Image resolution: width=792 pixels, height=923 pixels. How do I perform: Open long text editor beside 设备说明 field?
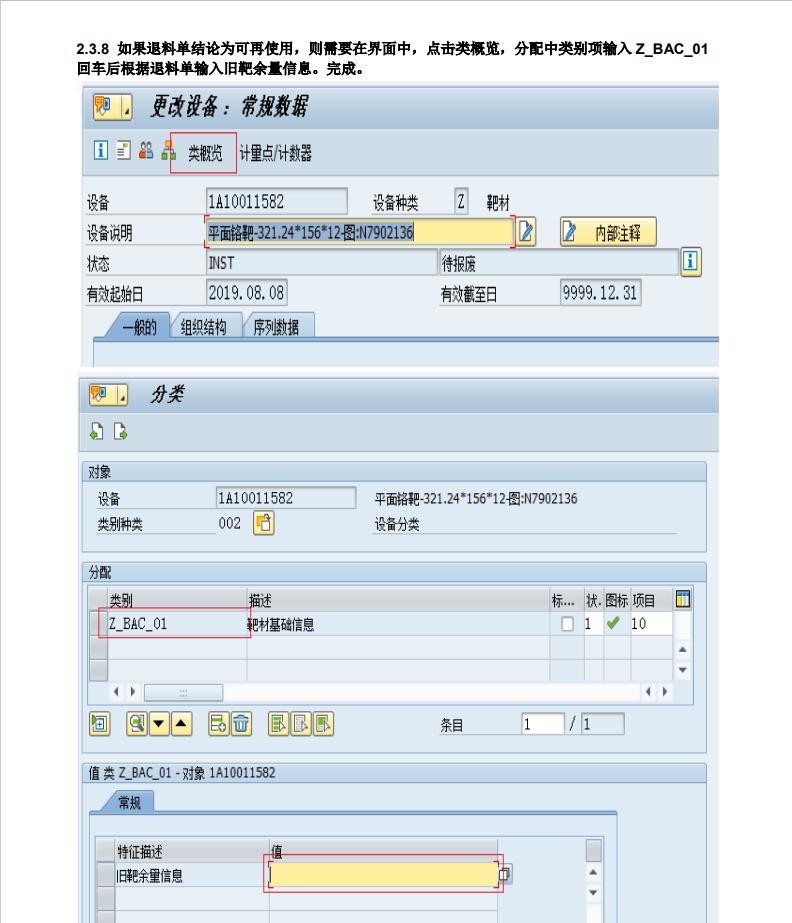point(527,233)
